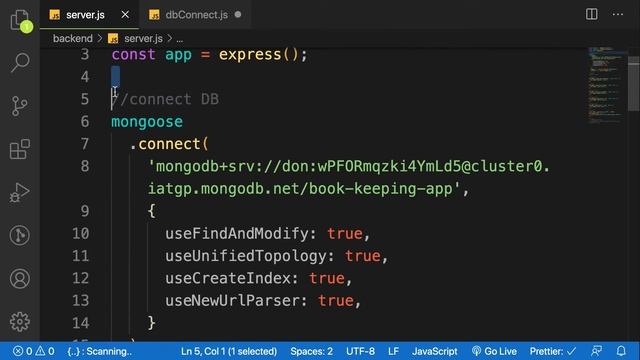Open the Search view
This screenshot has height=360, width=640.
[x=20, y=62]
